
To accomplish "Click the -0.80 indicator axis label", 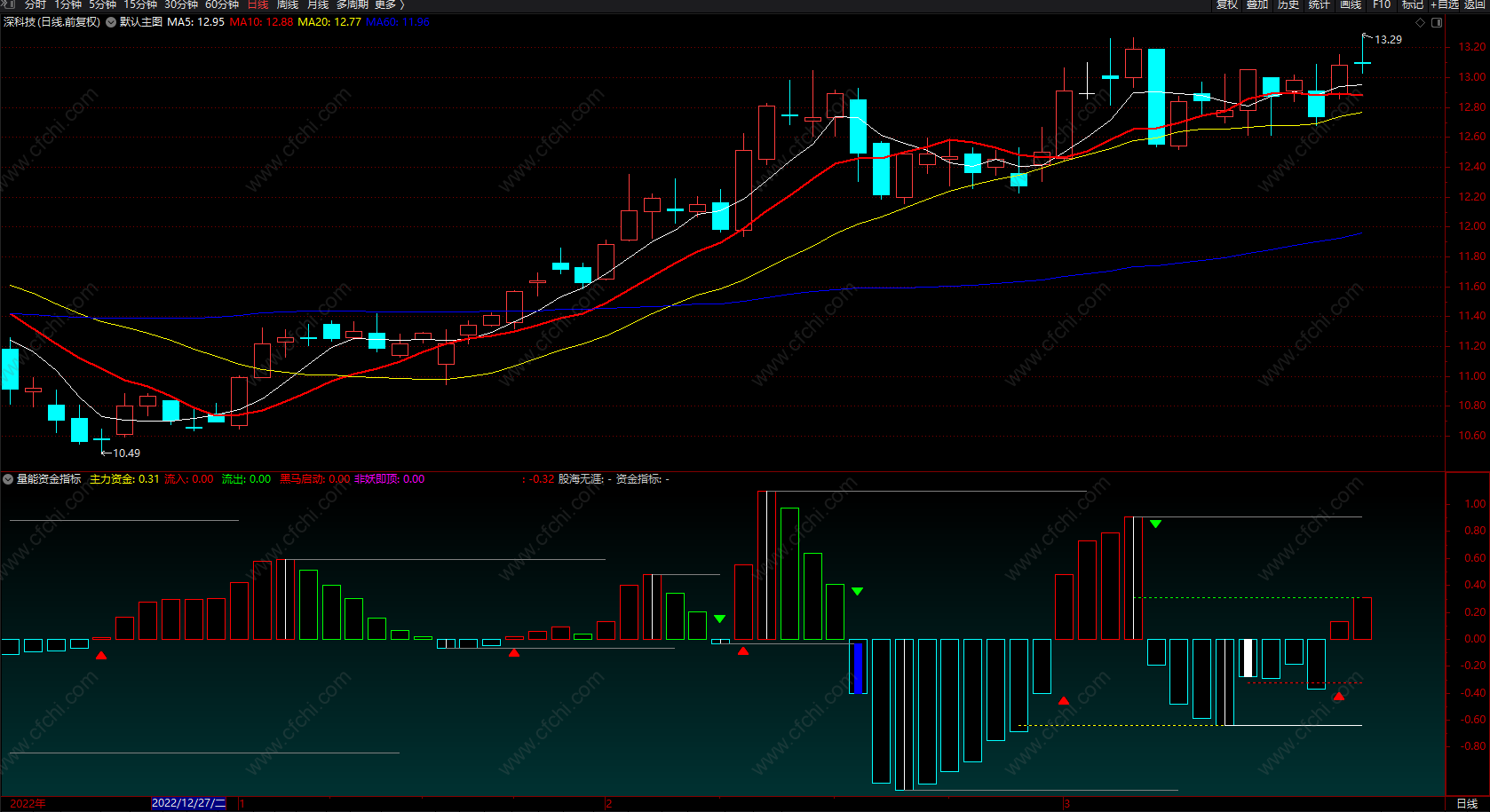I will coord(1472,746).
